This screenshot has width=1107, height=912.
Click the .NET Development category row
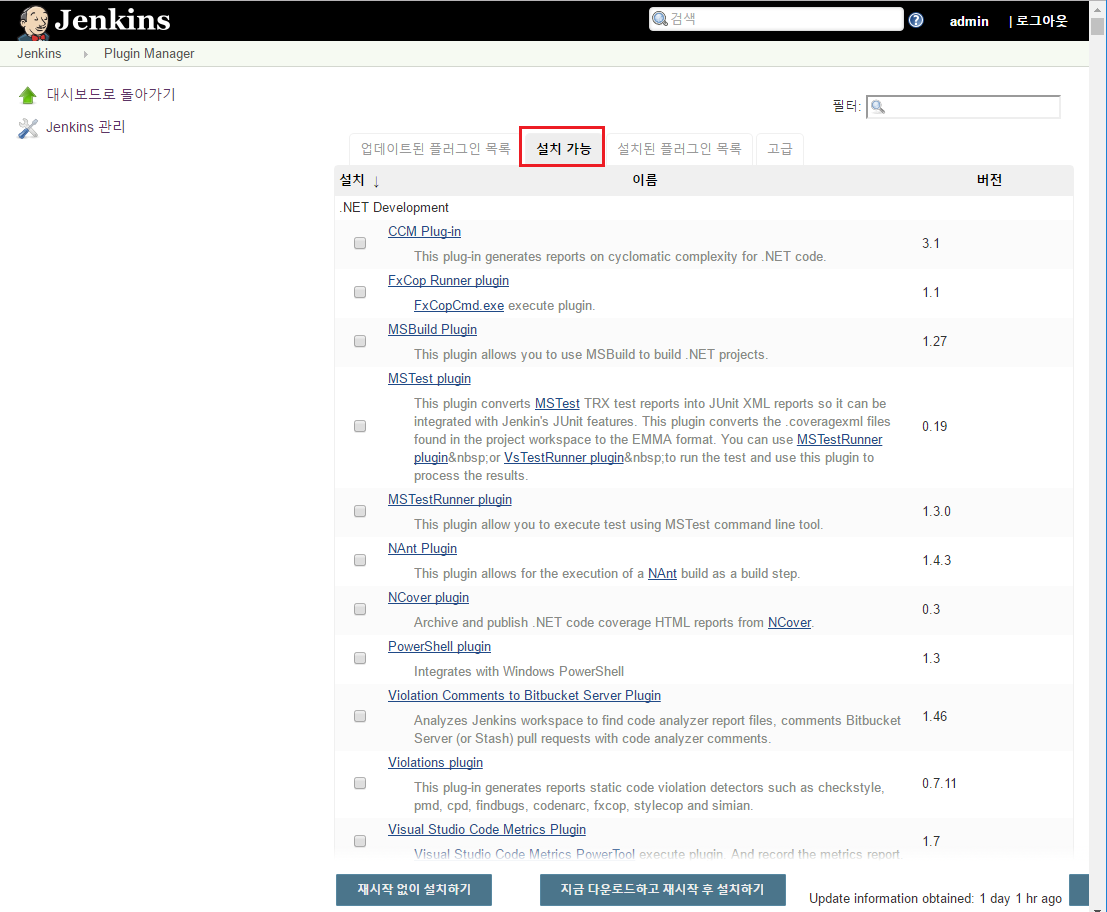(704, 208)
